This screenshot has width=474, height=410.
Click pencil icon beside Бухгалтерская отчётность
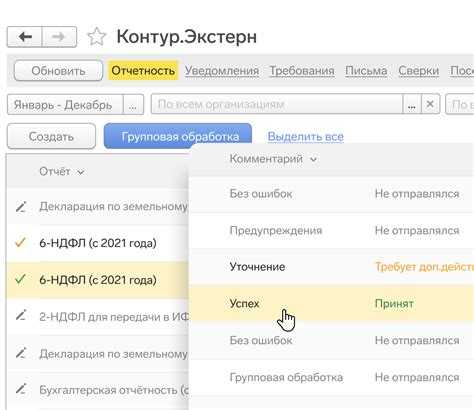(21, 389)
